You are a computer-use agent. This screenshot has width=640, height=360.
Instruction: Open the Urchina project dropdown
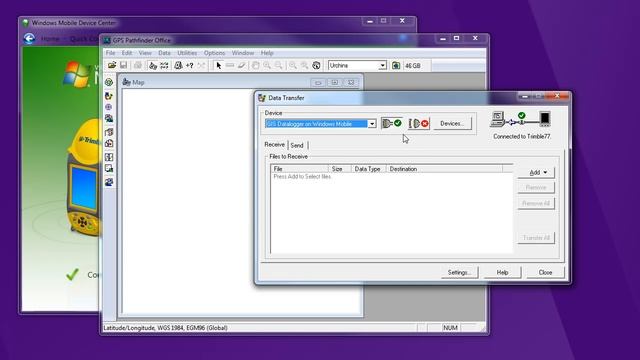pos(382,65)
